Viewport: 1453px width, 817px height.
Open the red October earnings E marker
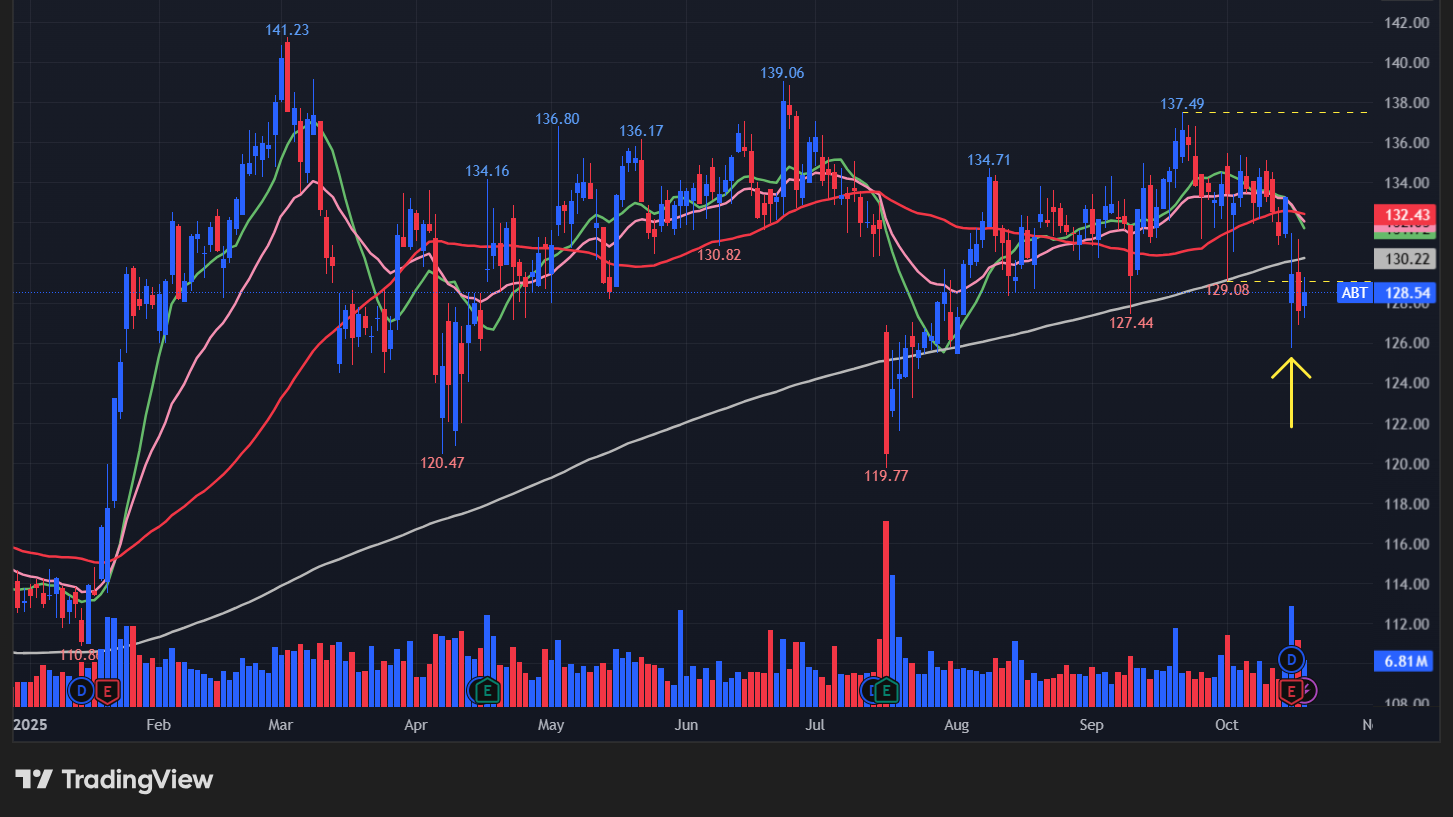pos(1291,691)
